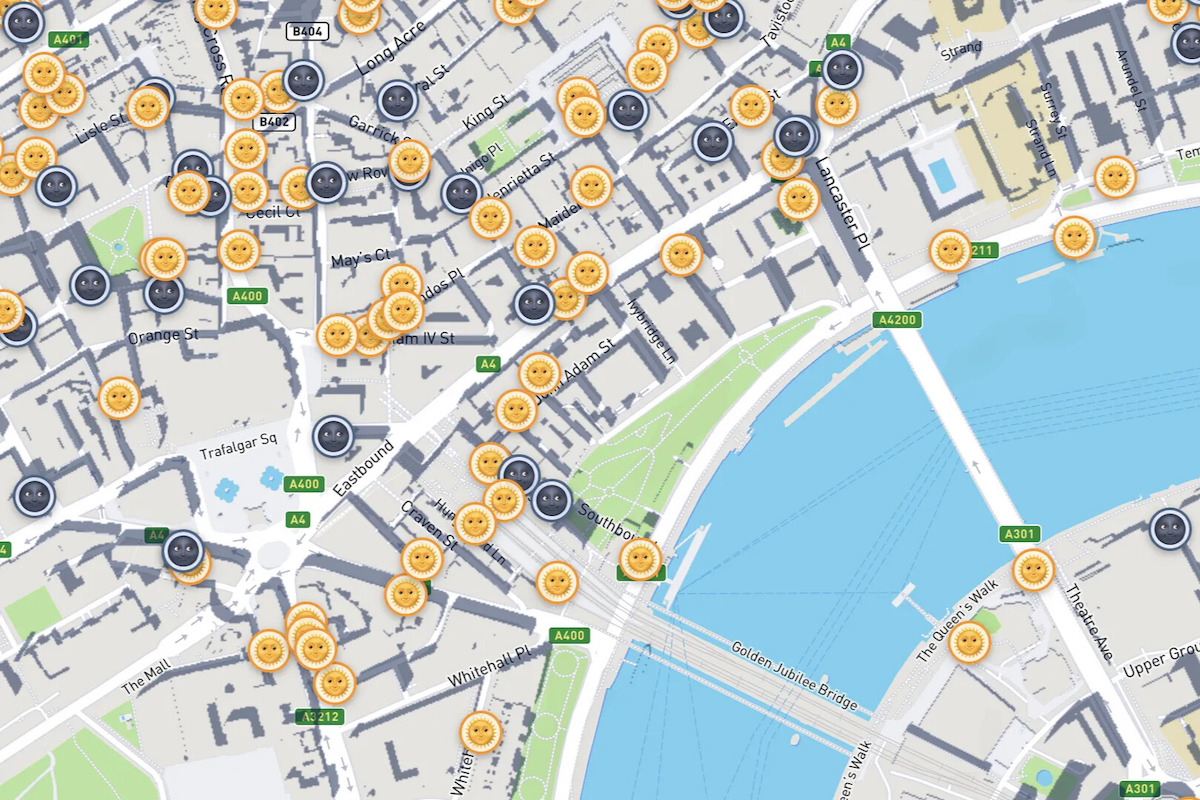Select the moon marker beside Theatre Ave
This screenshot has width=1200, height=800.
point(1169,528)
